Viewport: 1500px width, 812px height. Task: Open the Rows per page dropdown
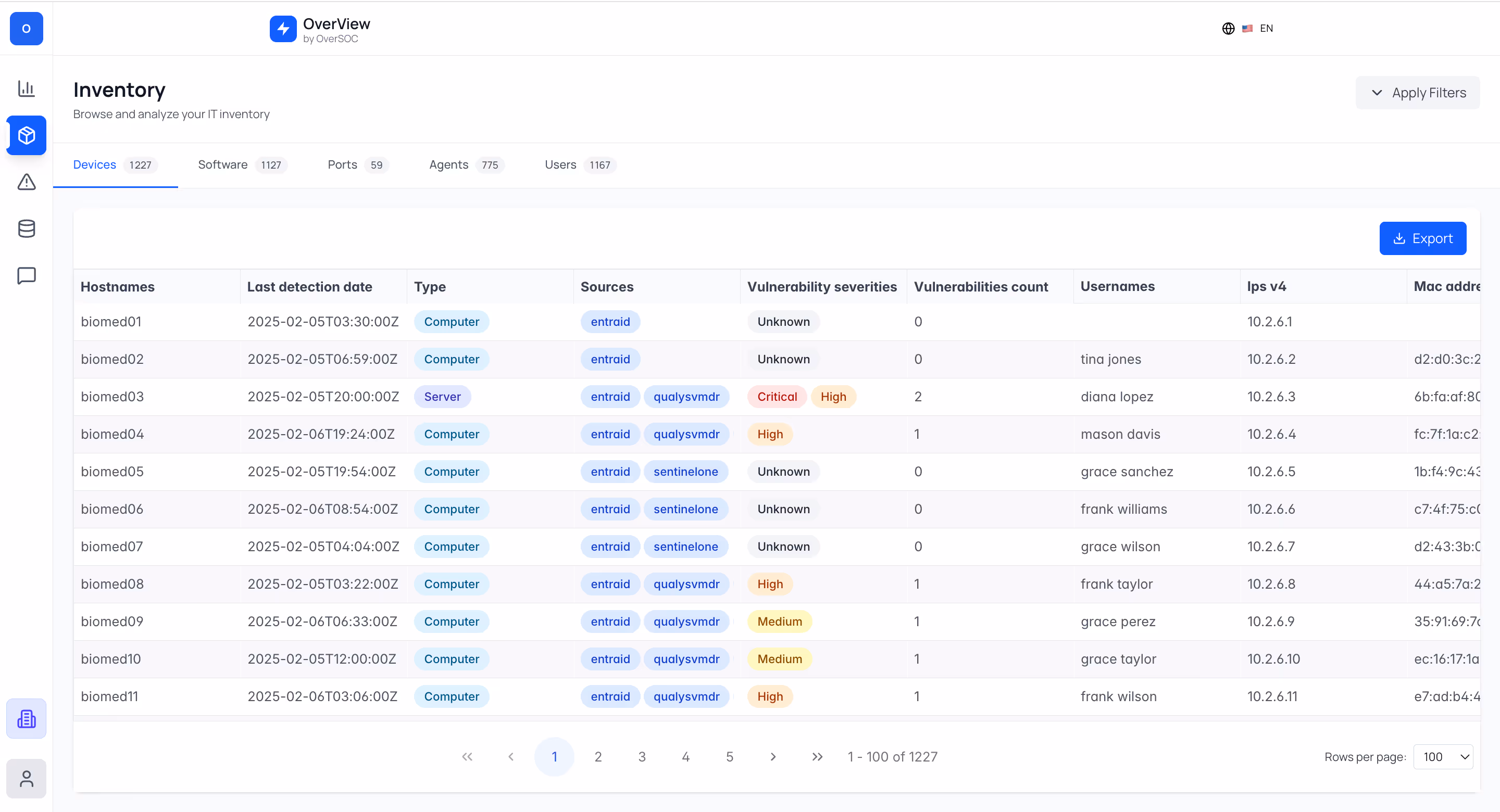point(1443,757)
